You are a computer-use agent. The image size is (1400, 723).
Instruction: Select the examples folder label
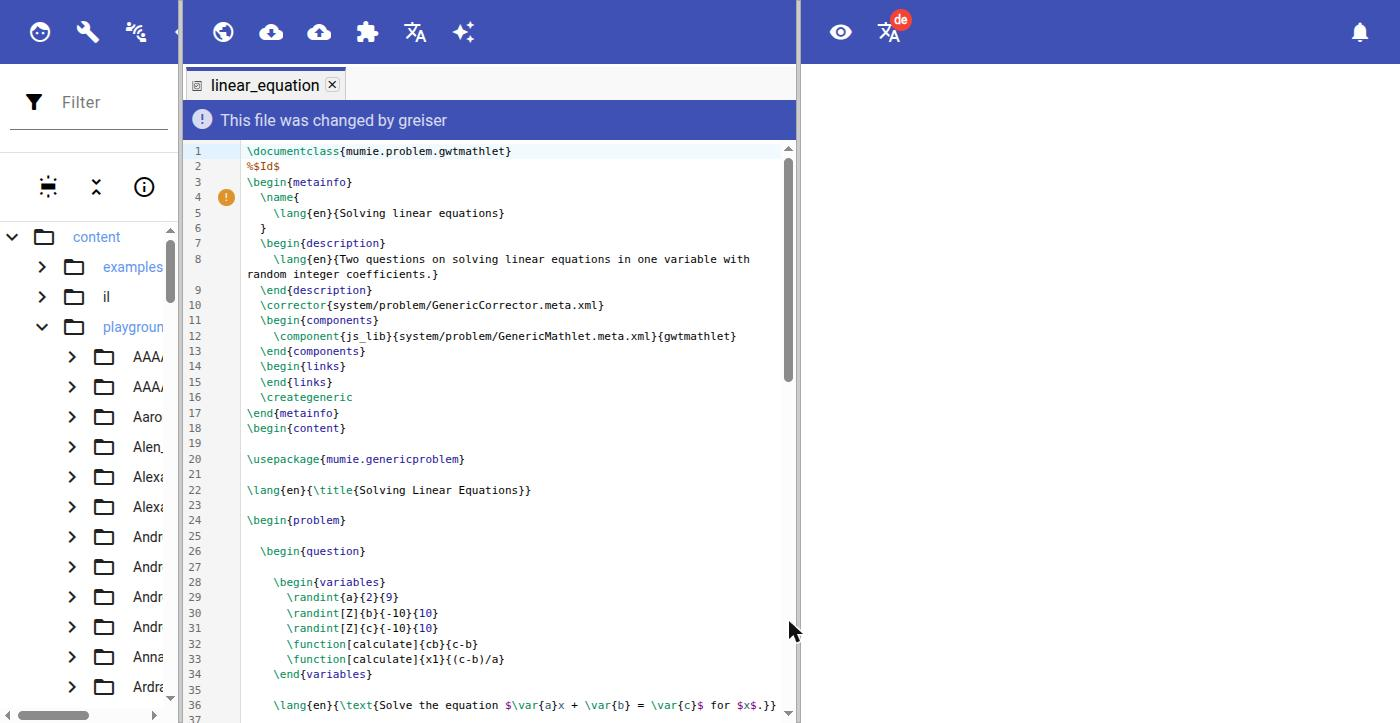coord(132,267)
